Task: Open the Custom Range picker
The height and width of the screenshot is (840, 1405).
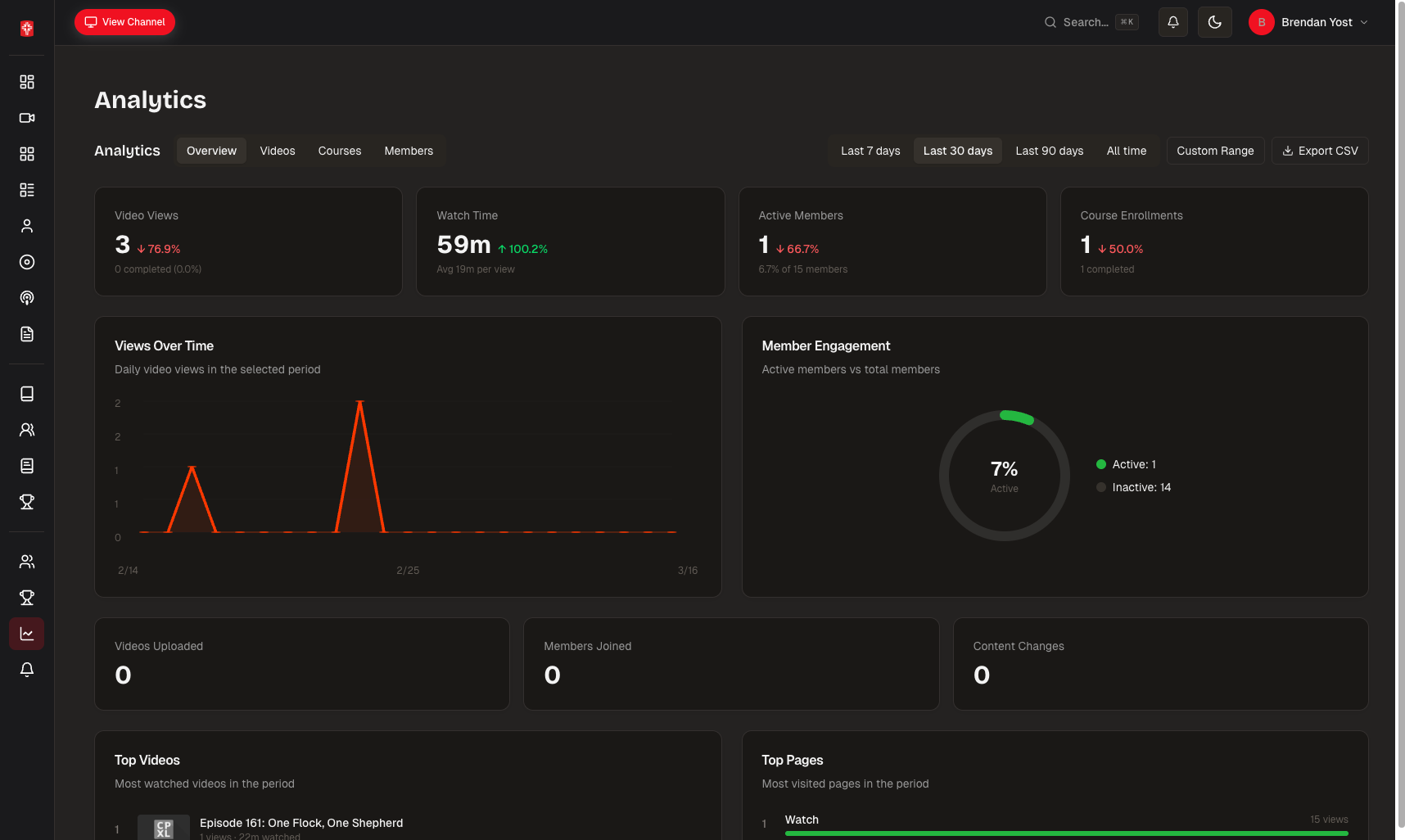Action: click(x=1215, y=151)
